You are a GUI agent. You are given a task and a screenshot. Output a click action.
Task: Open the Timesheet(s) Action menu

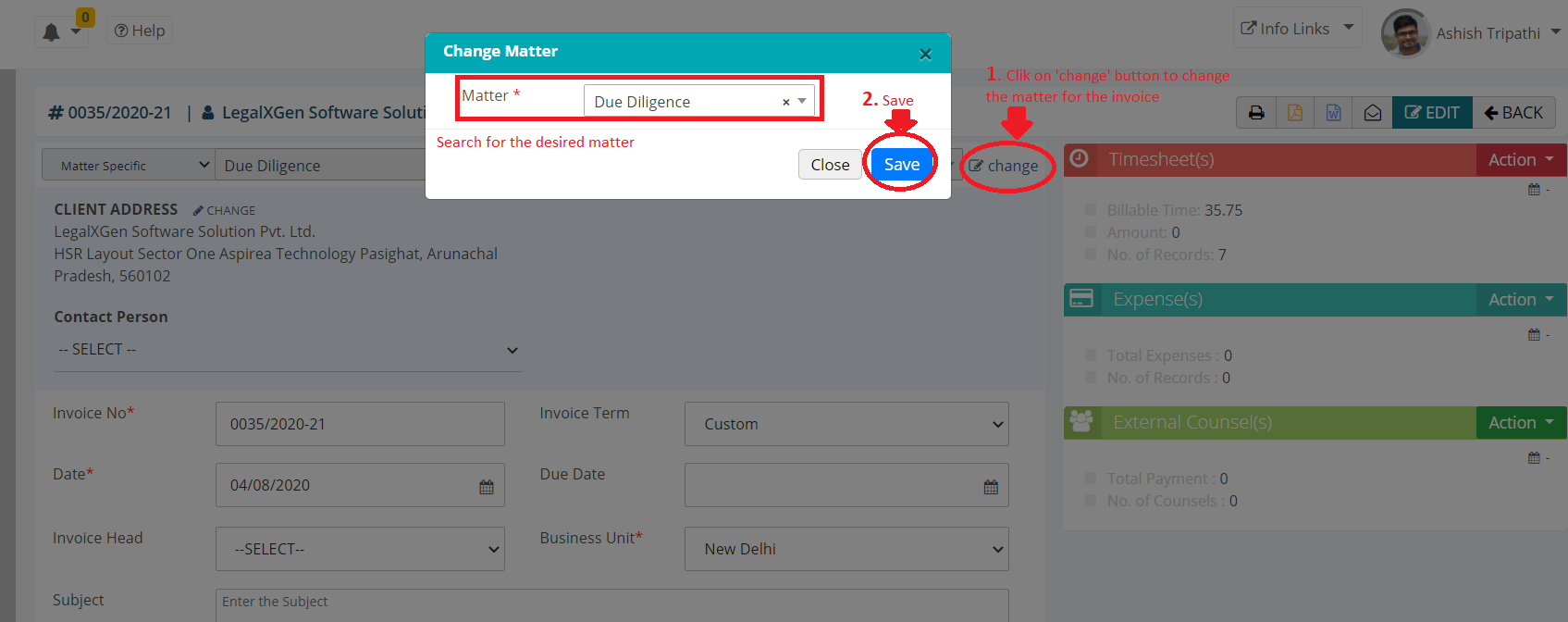pyautogui.click(x=1520, y=160)
